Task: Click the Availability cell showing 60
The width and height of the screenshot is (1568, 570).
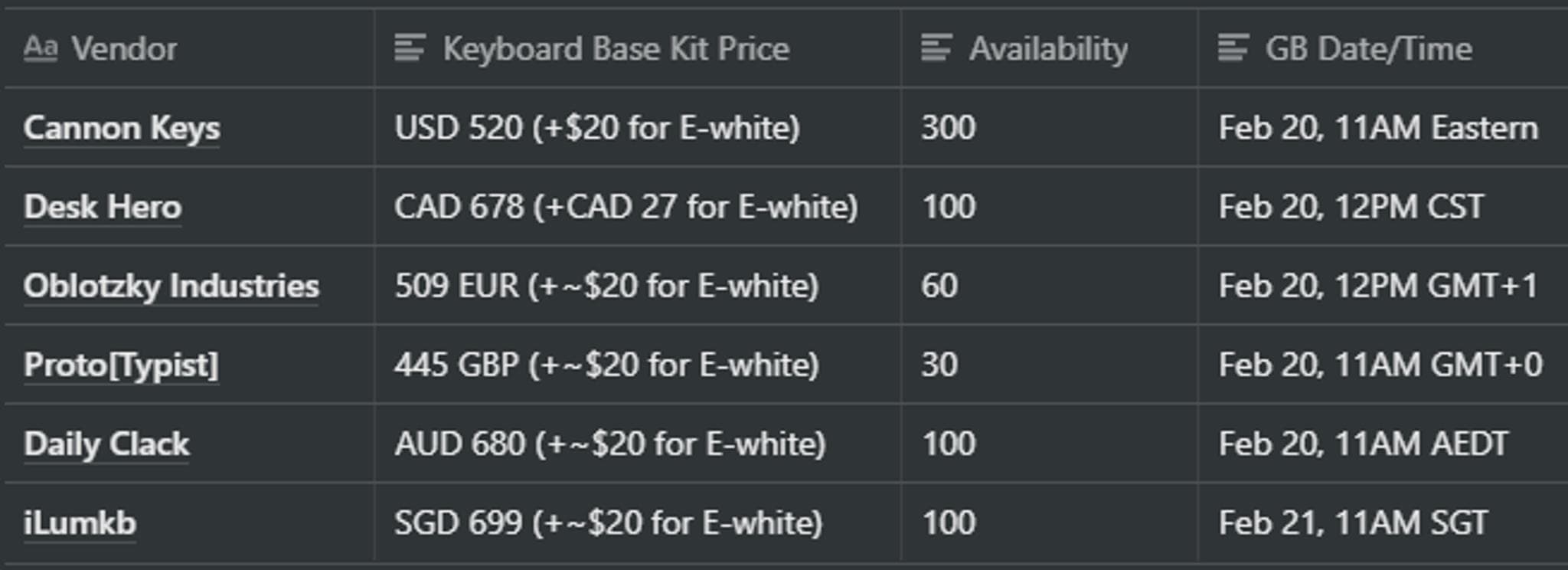Action: (939, 286)
